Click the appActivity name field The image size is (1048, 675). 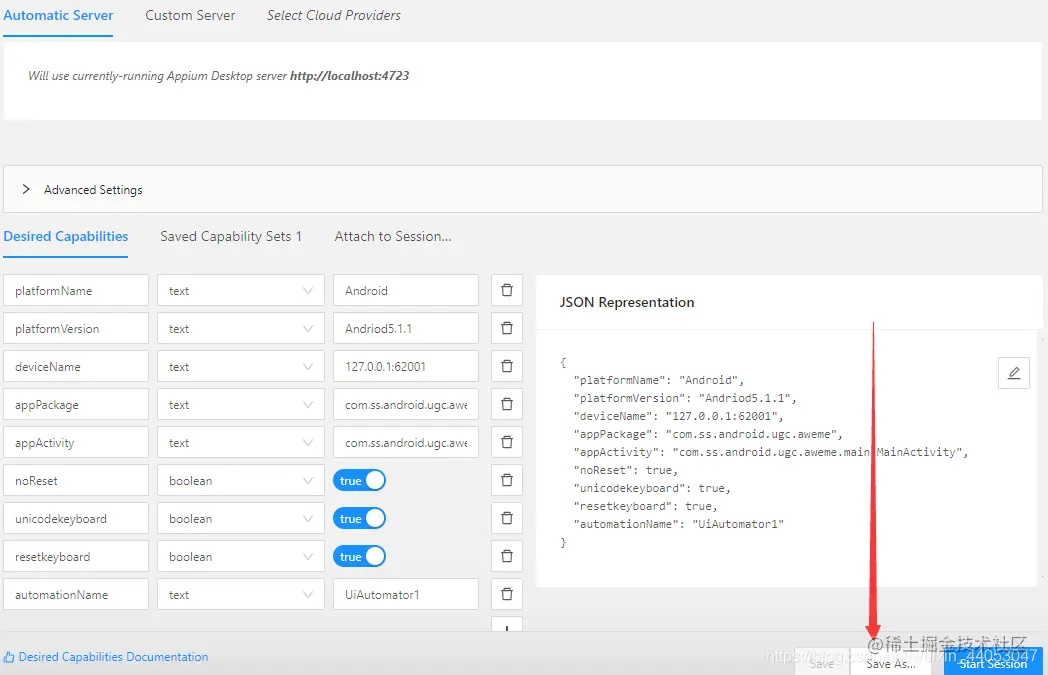point(76,442)
